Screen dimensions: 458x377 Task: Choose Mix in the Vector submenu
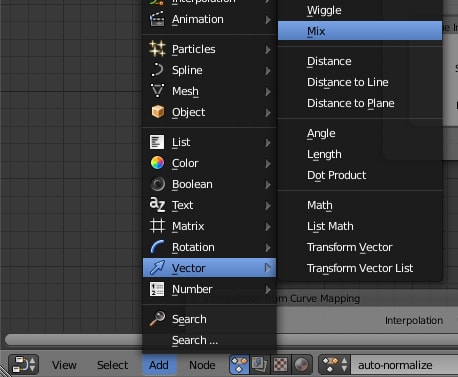pyautogui.click(x=360, y=31)
